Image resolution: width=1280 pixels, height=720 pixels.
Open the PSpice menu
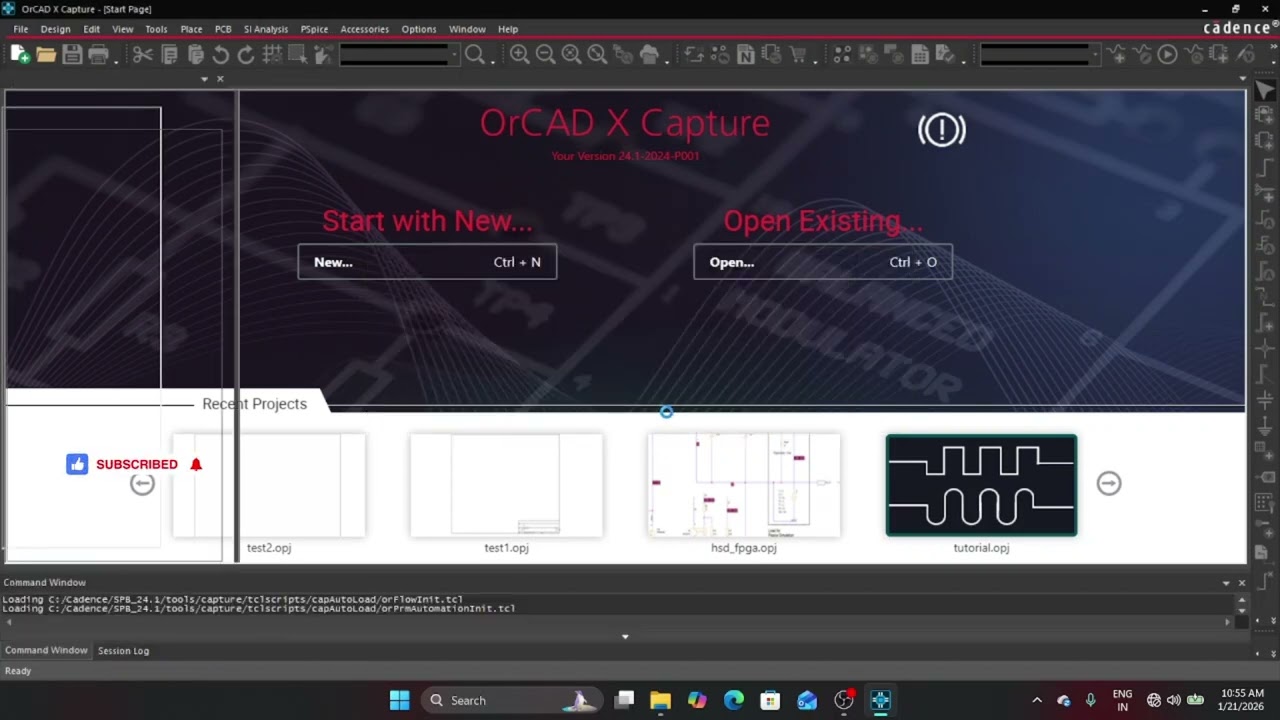314,29
